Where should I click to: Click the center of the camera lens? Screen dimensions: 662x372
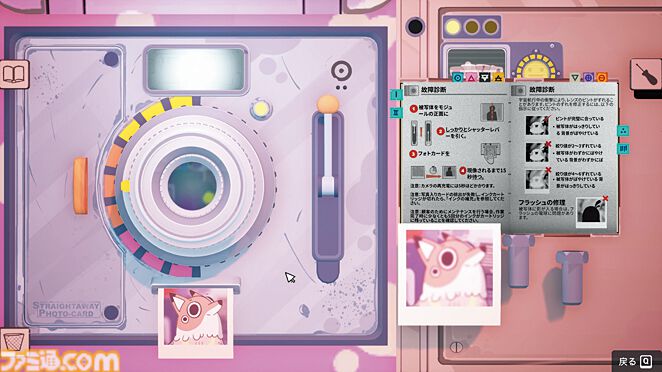coord(193,185)
